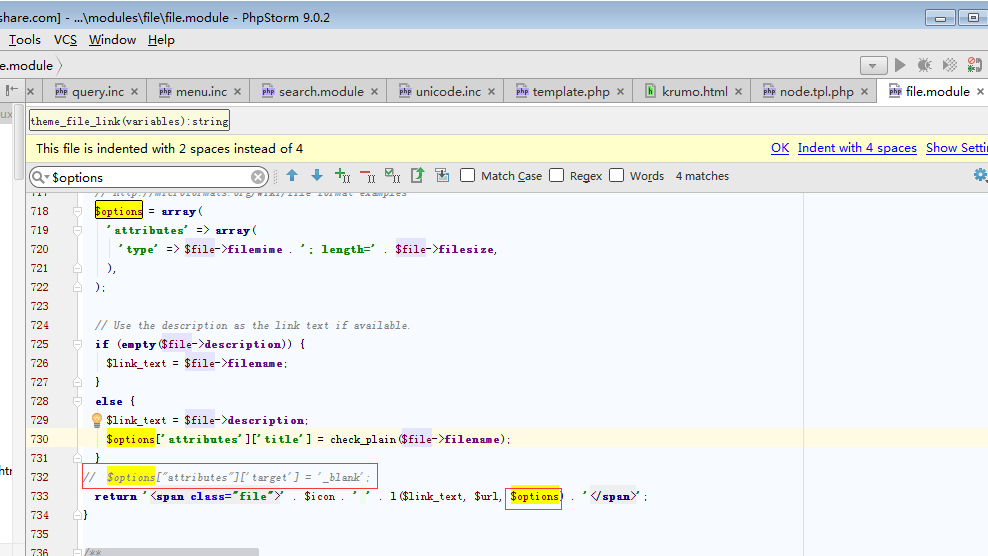988x556 pixels.
Task: Click line number 730 in gutter
Action: tap(39, 439)
